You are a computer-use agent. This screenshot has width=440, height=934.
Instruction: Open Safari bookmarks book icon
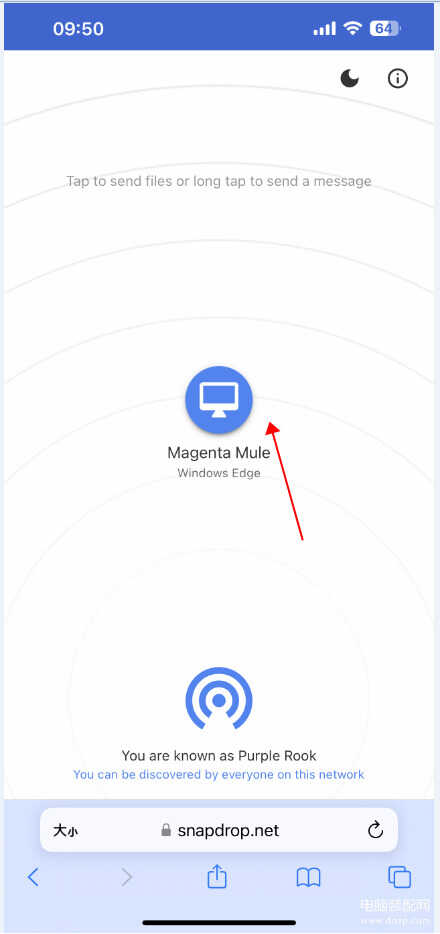pos(308,877)
